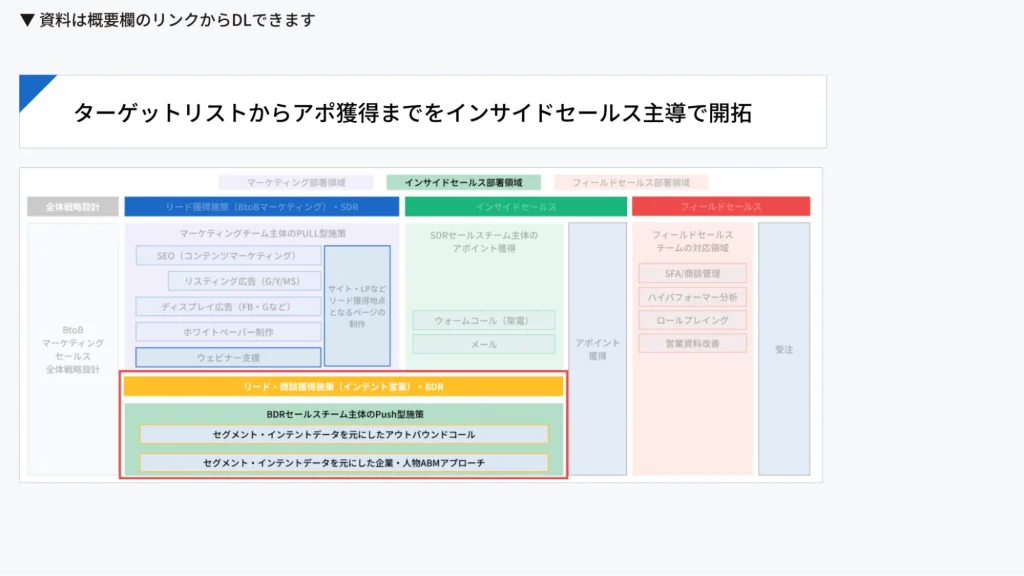Image resolution: width=1024 pixels, height=576 pixels.
Task: Select the インサイドセールス部署領域 legend label
Action: coord(463,183)
